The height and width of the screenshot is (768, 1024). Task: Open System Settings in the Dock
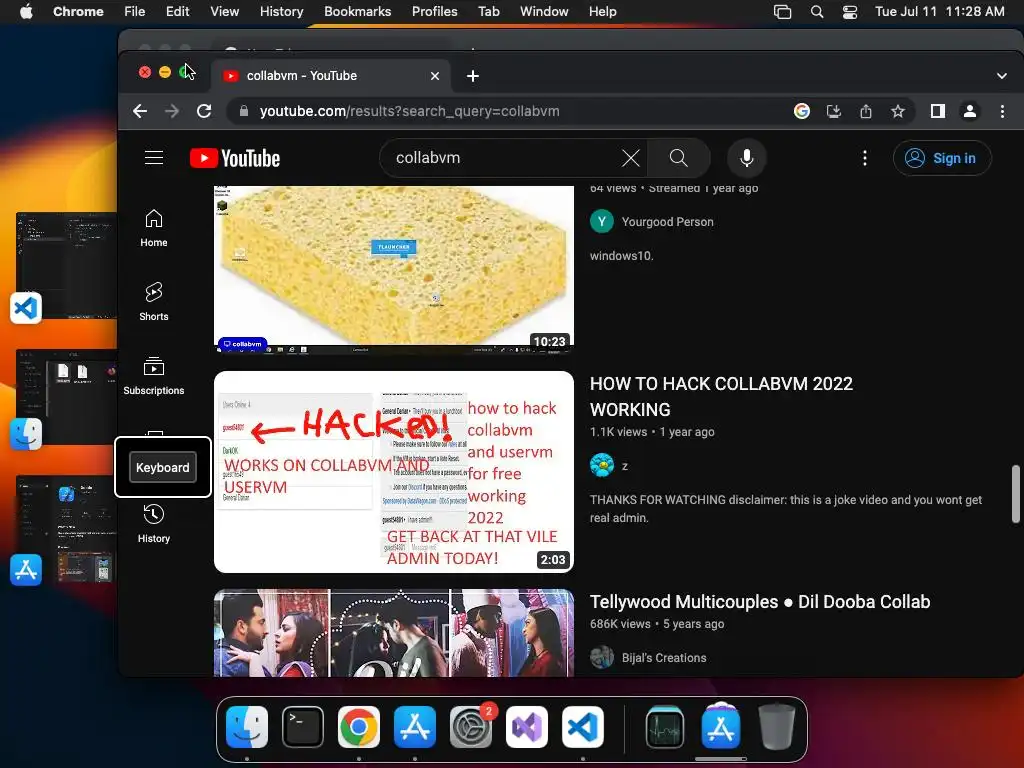pyautogui.click(x=471, y=727)
